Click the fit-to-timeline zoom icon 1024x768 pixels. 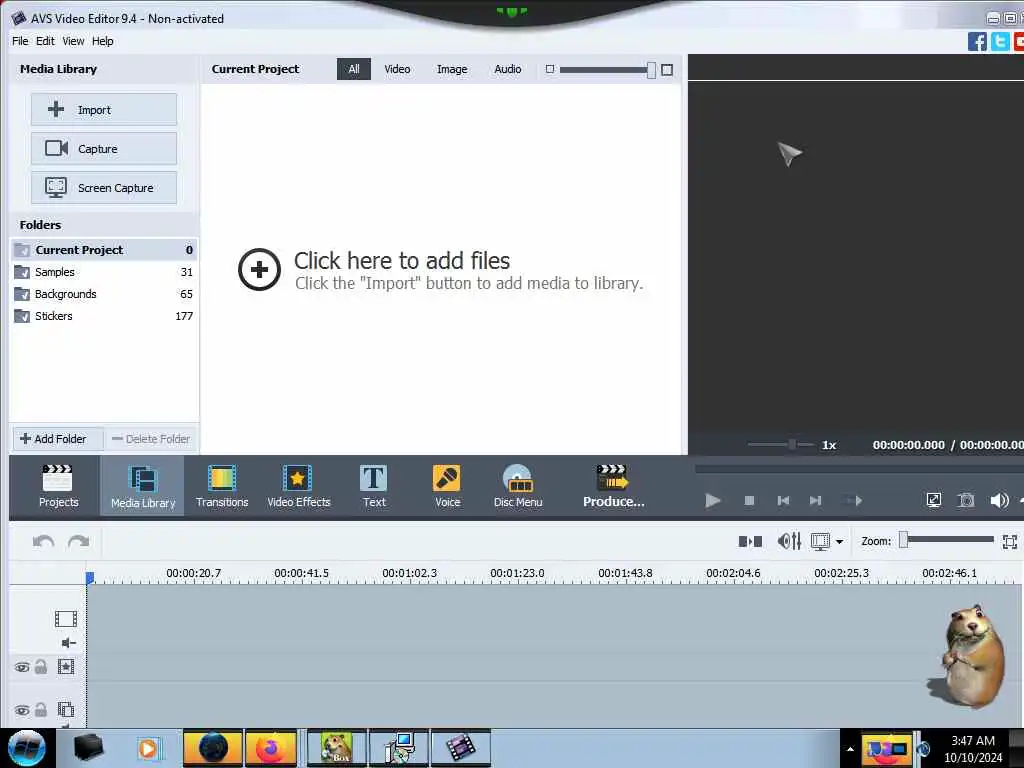click(x=1010, y=541)
